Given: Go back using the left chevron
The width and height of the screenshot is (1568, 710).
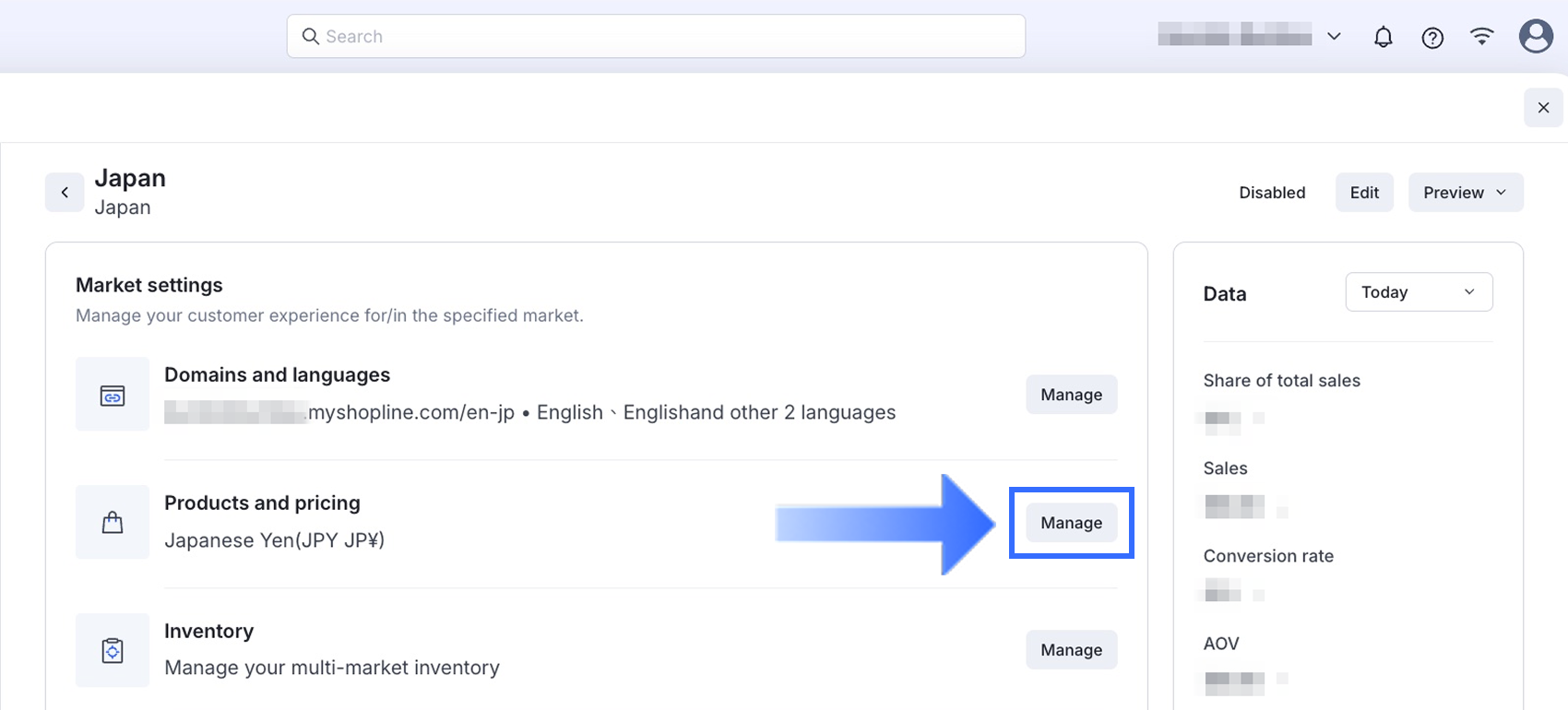Looking at the screenshot, I should pyautogui.click(x=65, y=193).
